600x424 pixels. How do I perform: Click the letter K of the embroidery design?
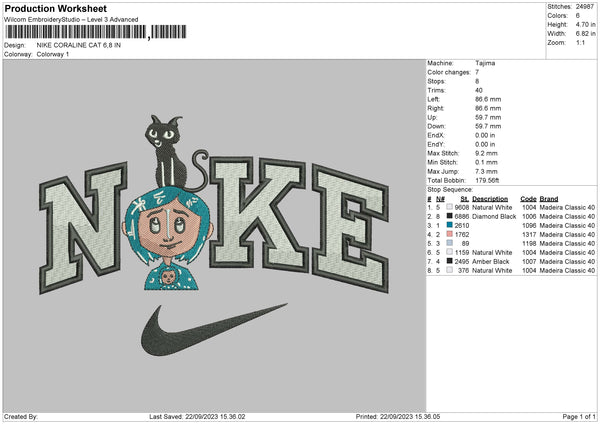[x=259, y=214]
